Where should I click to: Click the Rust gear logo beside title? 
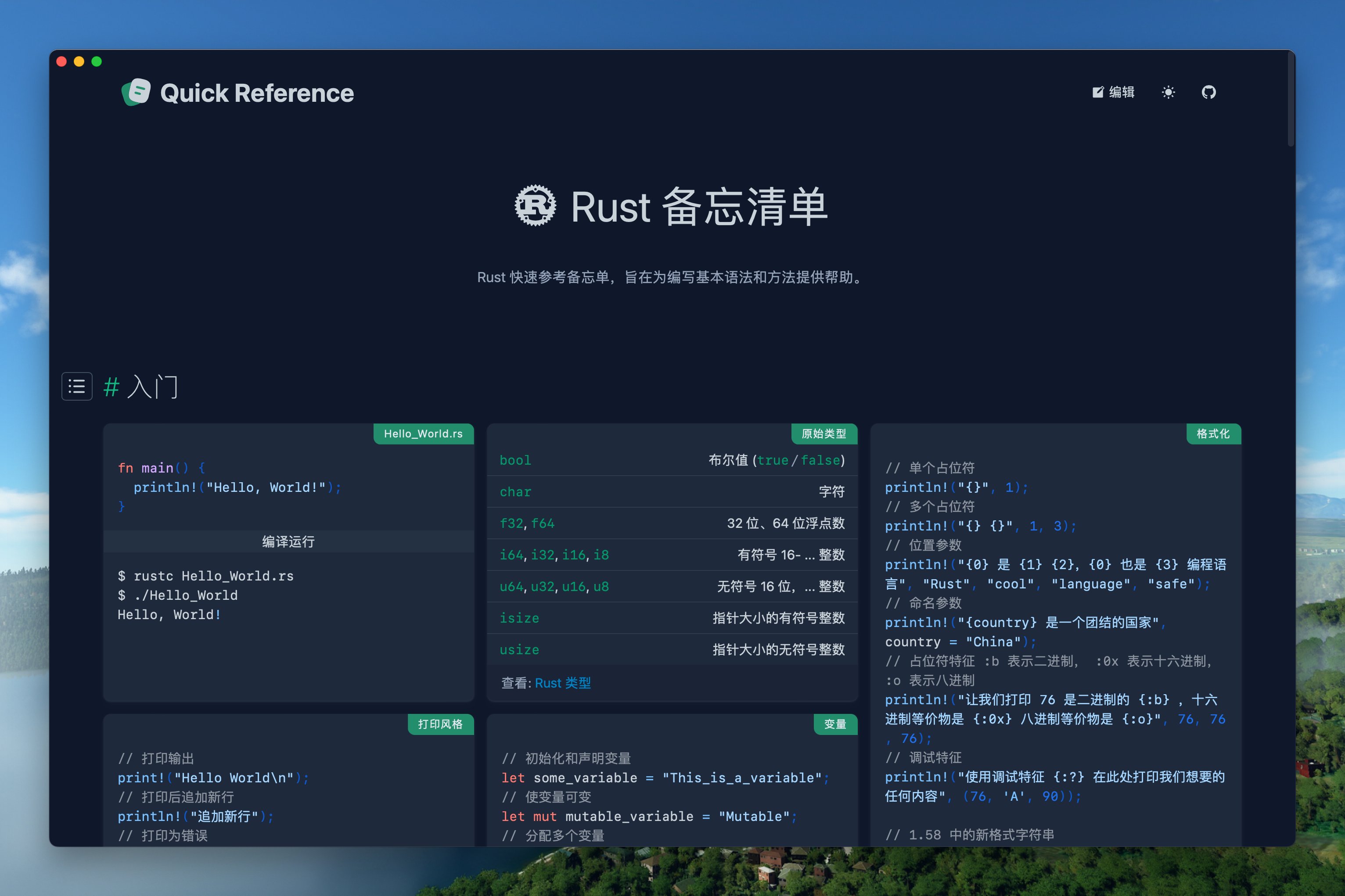(535, 206)
